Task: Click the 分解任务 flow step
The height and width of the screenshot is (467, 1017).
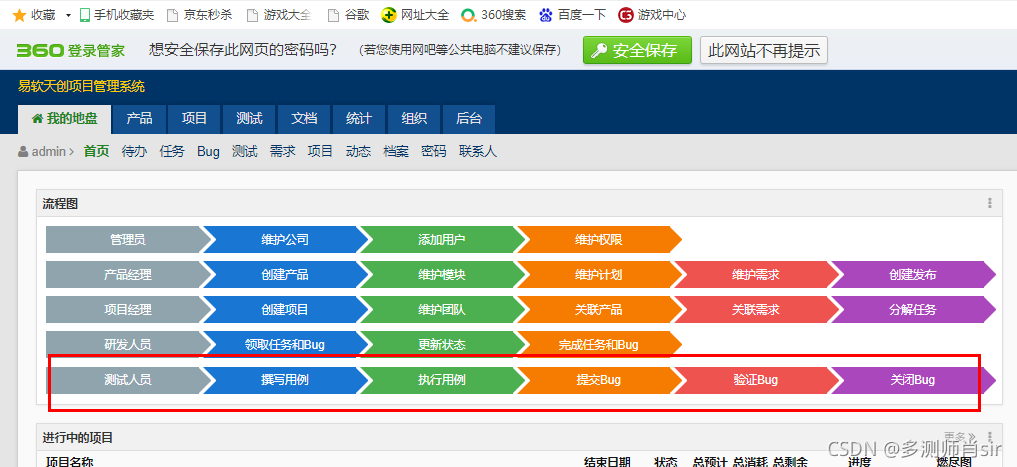Action: [913, 309]
